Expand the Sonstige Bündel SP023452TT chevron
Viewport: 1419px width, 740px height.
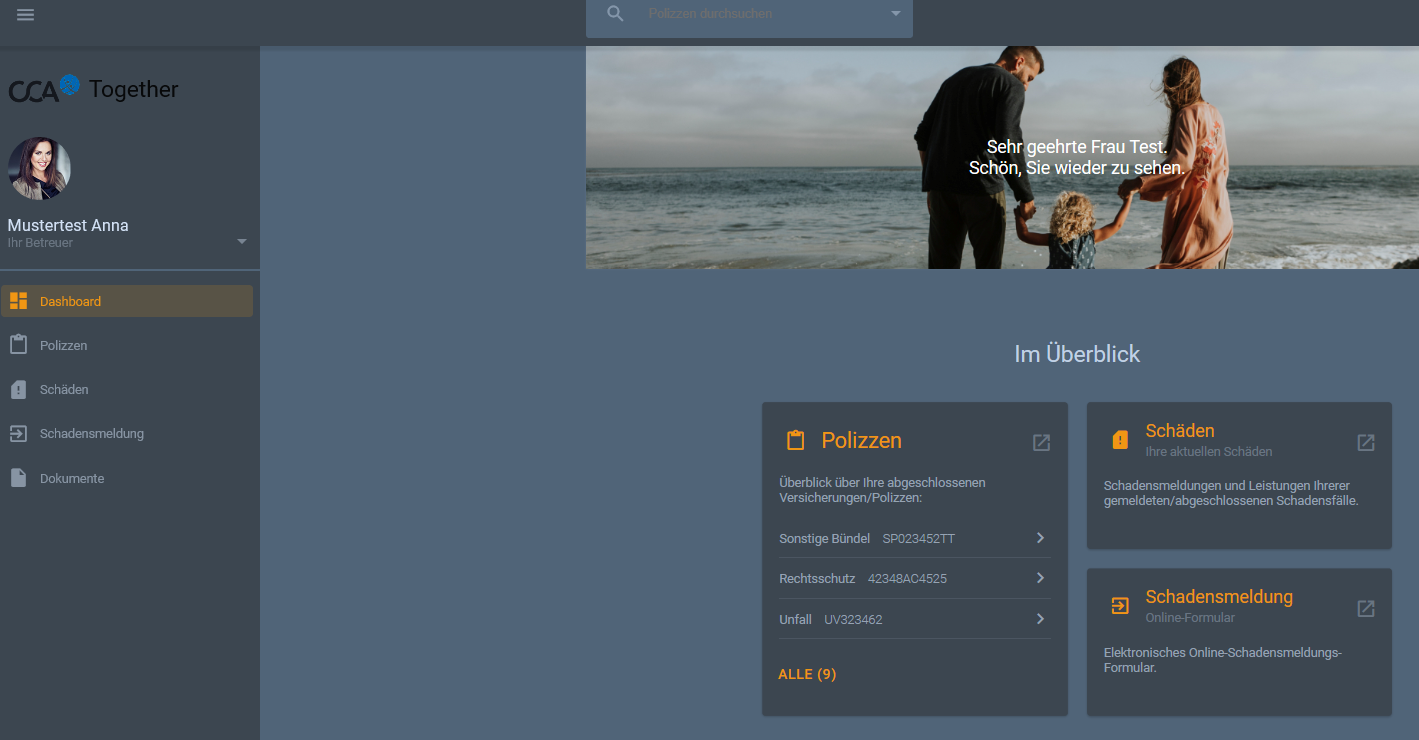click(1040, 538)
